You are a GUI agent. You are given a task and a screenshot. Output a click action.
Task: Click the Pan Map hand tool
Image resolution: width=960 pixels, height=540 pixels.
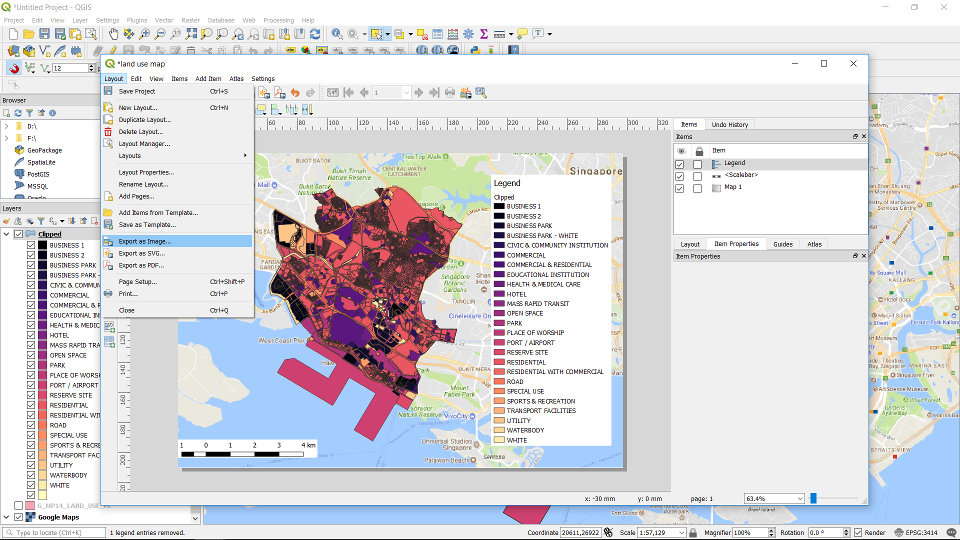113,34
